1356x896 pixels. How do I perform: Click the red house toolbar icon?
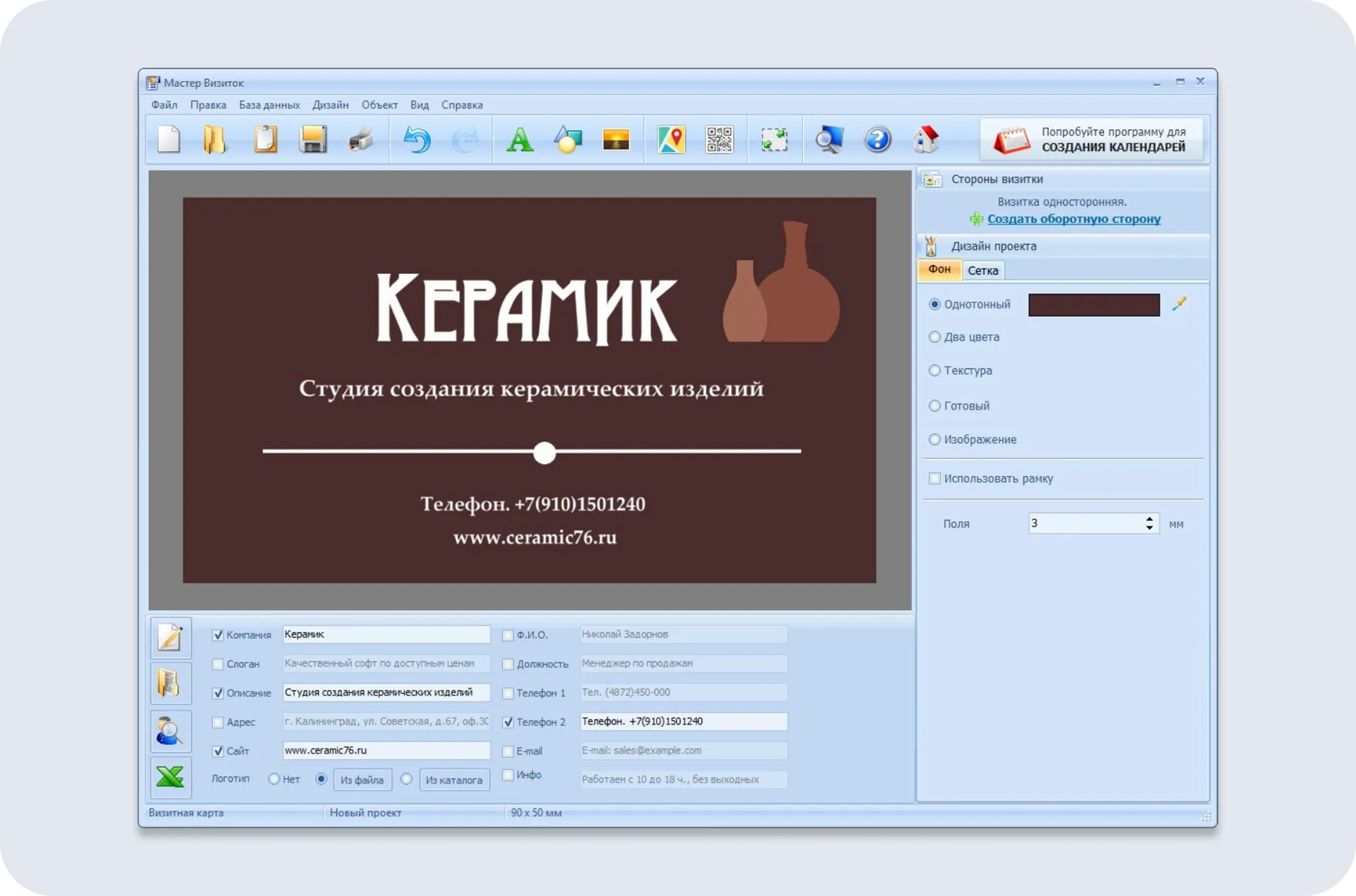click(x=925, y=139)
